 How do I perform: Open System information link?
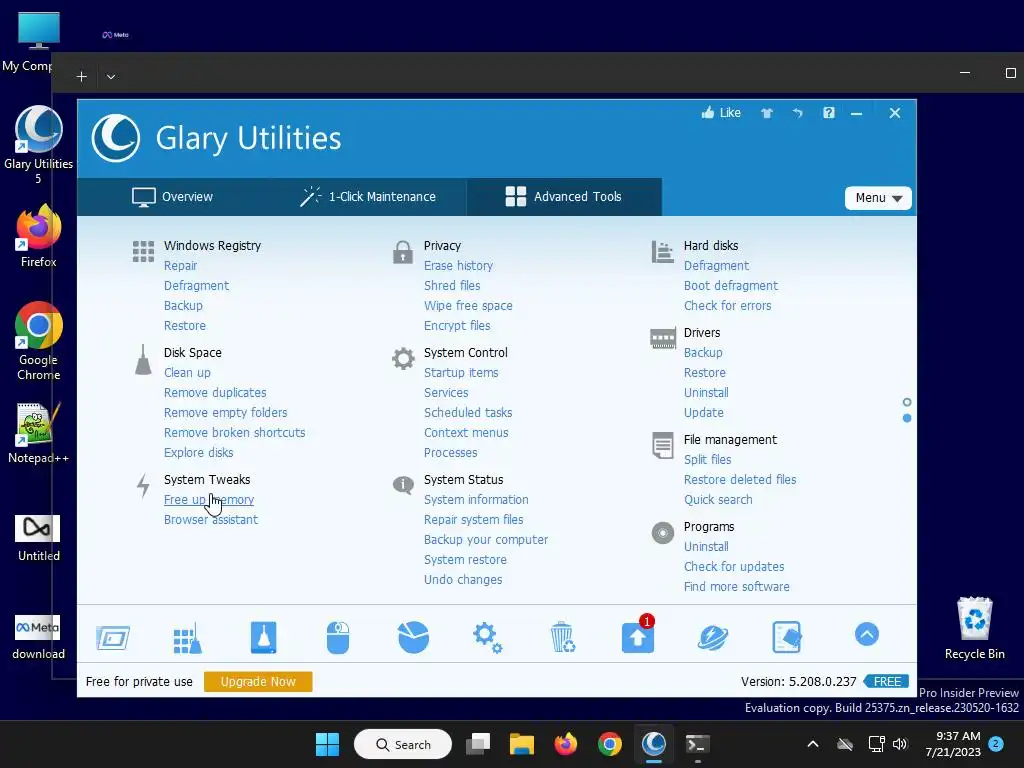coord(476,500)
